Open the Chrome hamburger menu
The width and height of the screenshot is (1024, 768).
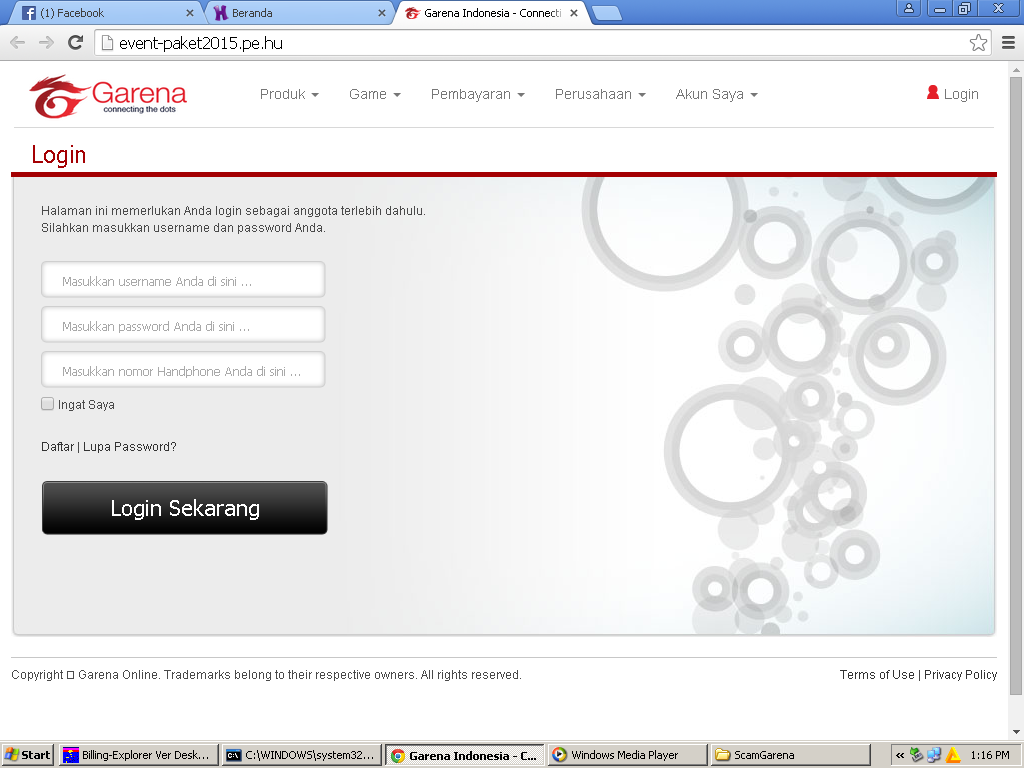1008,43
